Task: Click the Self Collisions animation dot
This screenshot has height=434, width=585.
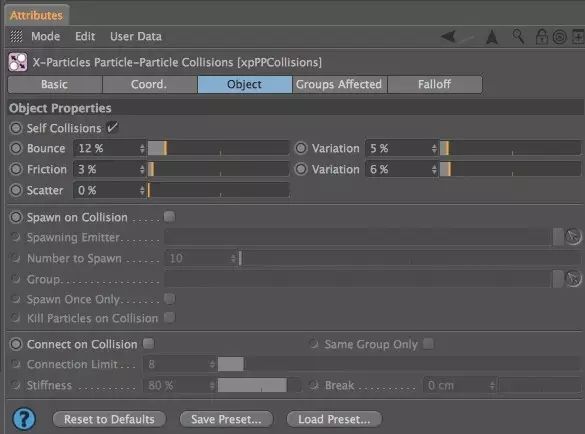Action: (16, 128)
